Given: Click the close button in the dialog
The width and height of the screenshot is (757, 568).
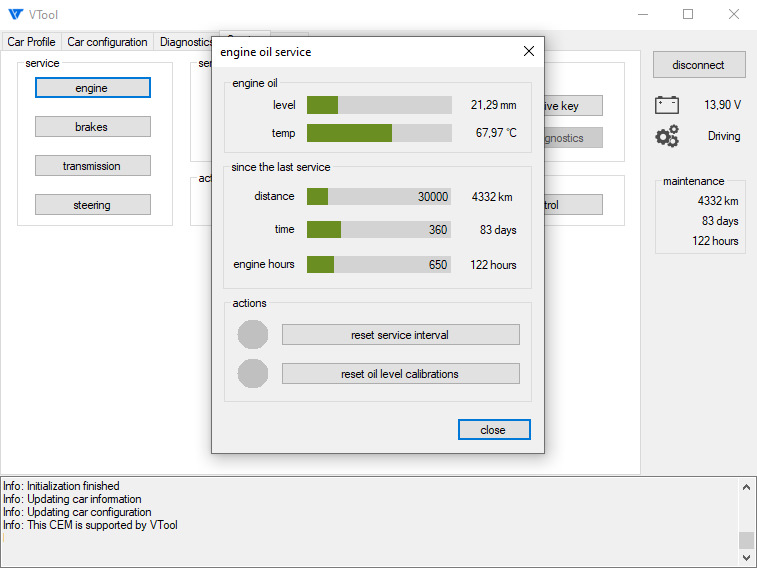Looking at the screenshot, I should (x=494, y=429).
